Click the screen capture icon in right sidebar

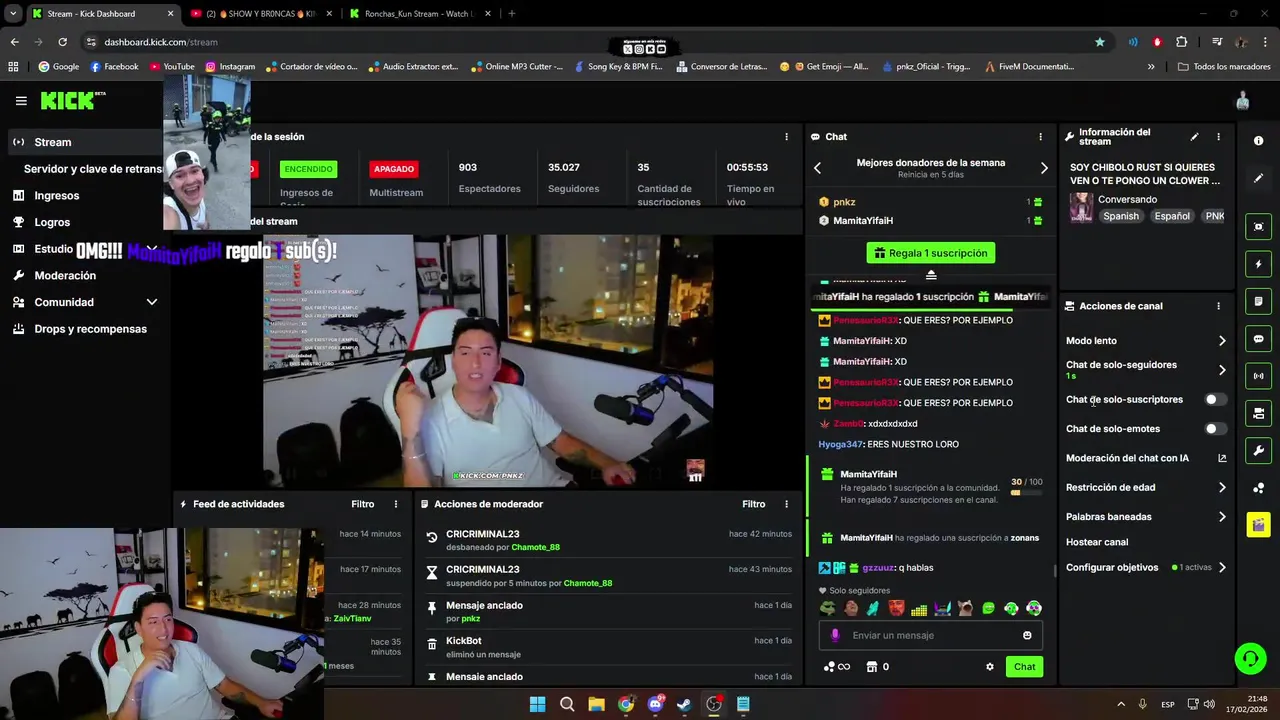(x=1258, y=227)
